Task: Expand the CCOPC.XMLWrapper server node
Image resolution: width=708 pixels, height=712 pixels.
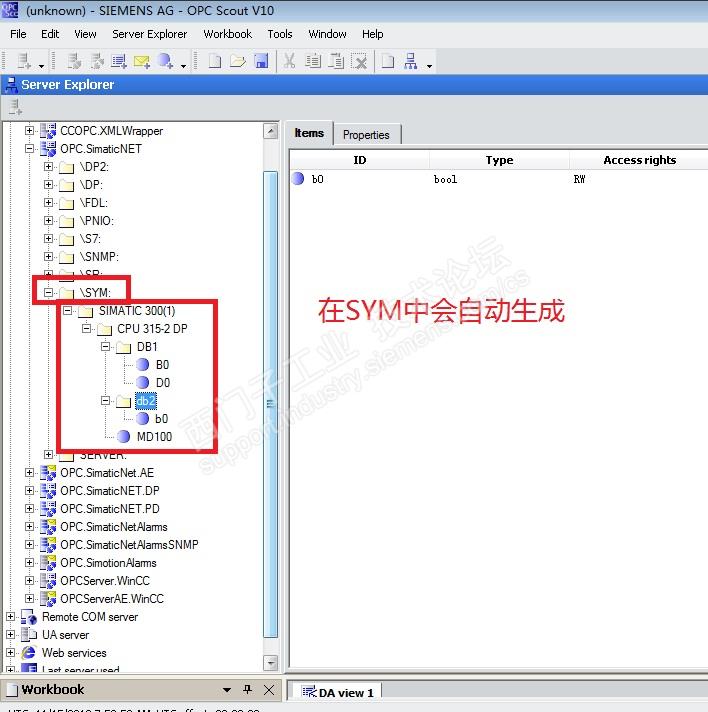Action: click(29, 130)
